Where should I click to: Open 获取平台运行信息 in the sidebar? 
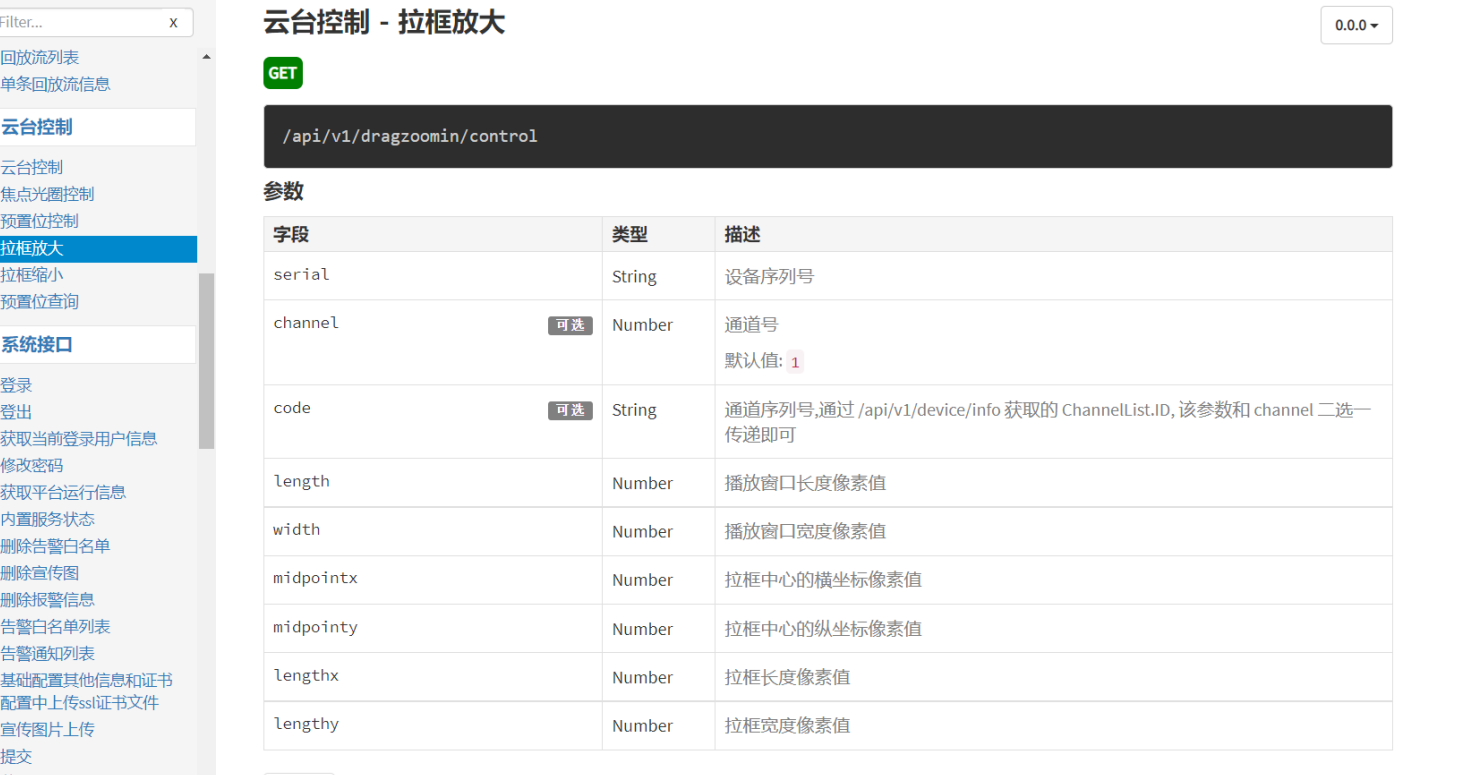point(63,493)
